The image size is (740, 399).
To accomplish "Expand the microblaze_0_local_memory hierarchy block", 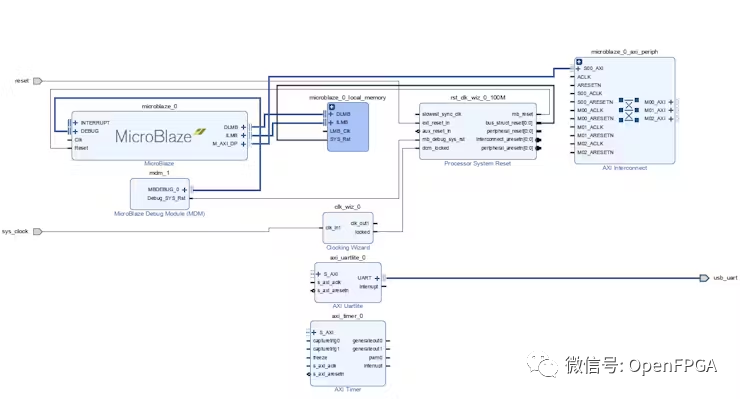I will (332, 107).
